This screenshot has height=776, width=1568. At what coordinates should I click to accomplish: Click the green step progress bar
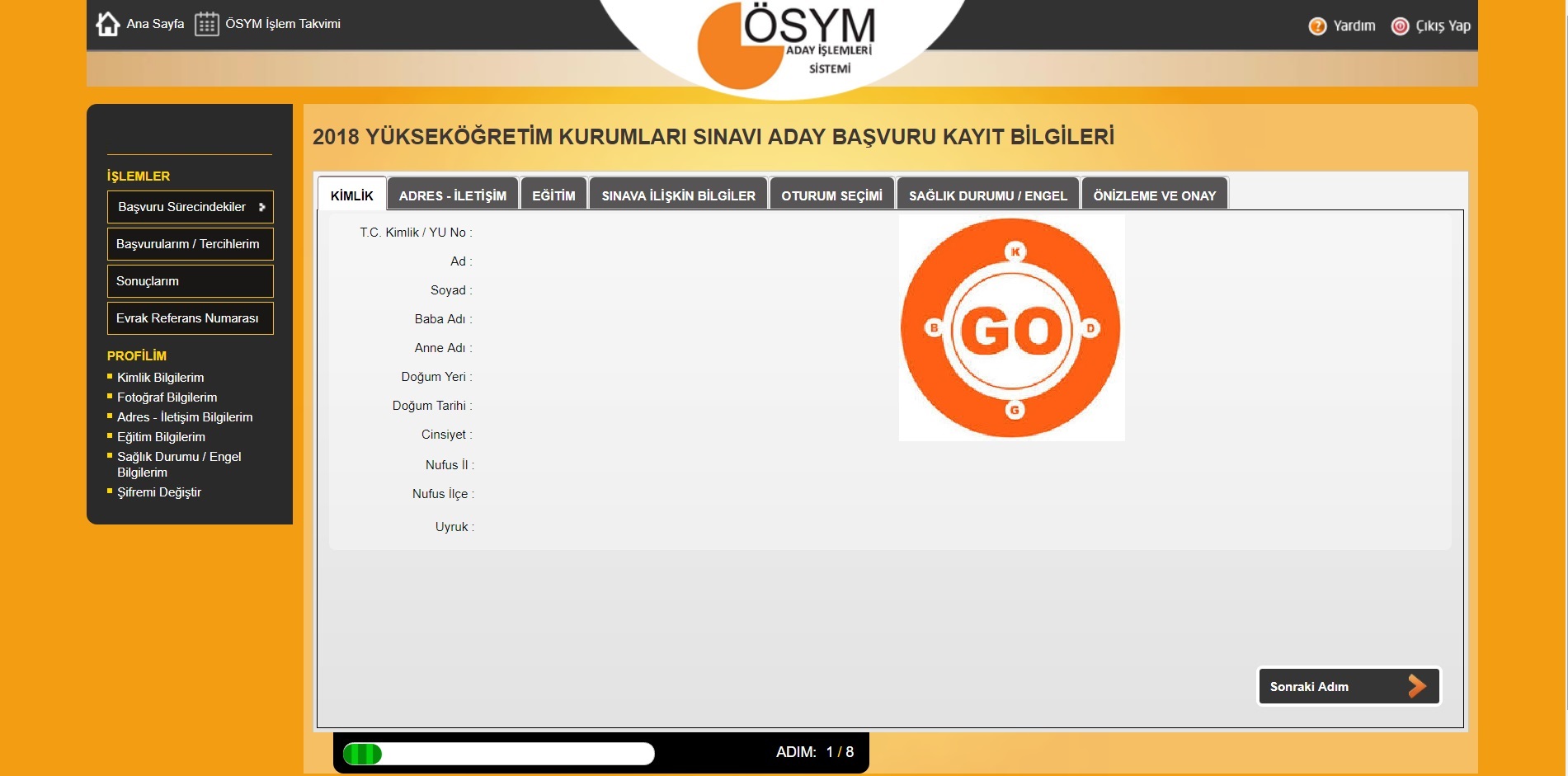[x=499, y=754]
